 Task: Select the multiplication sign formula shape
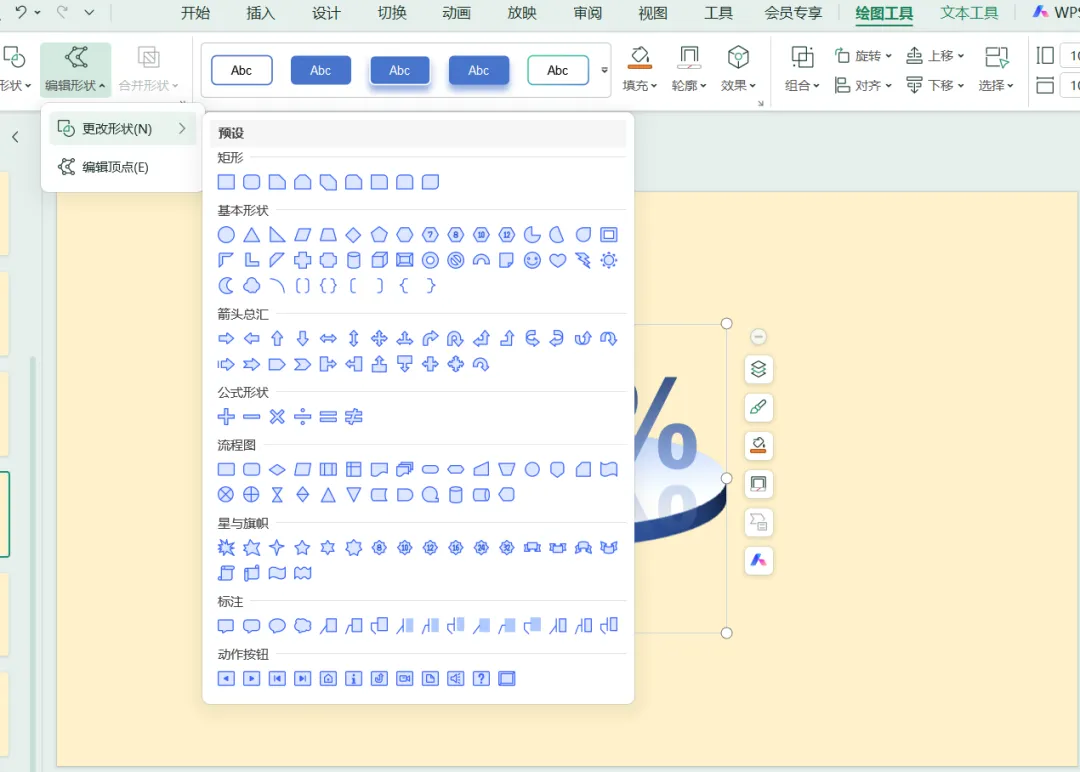tap(277, 417)
